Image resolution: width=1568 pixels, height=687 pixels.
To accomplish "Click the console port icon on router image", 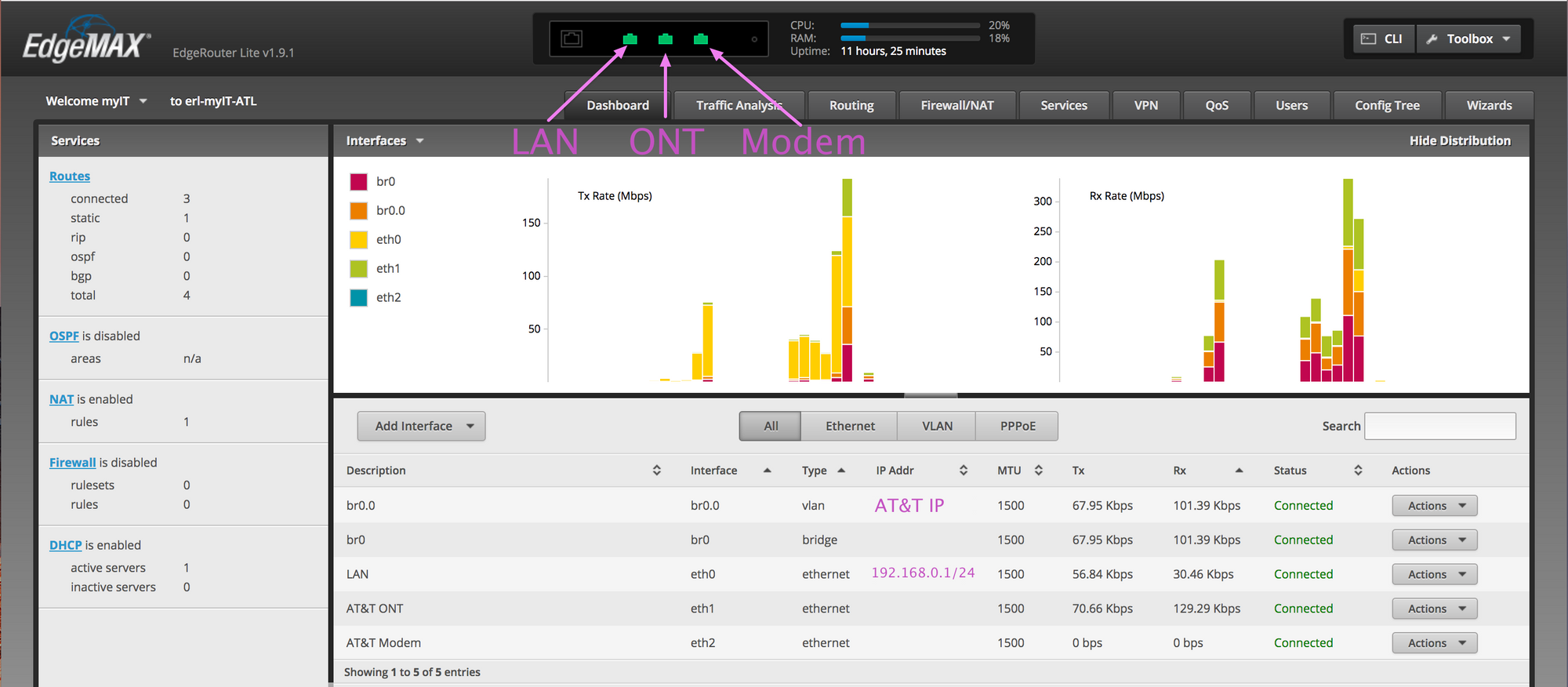I will coord(572,39).
